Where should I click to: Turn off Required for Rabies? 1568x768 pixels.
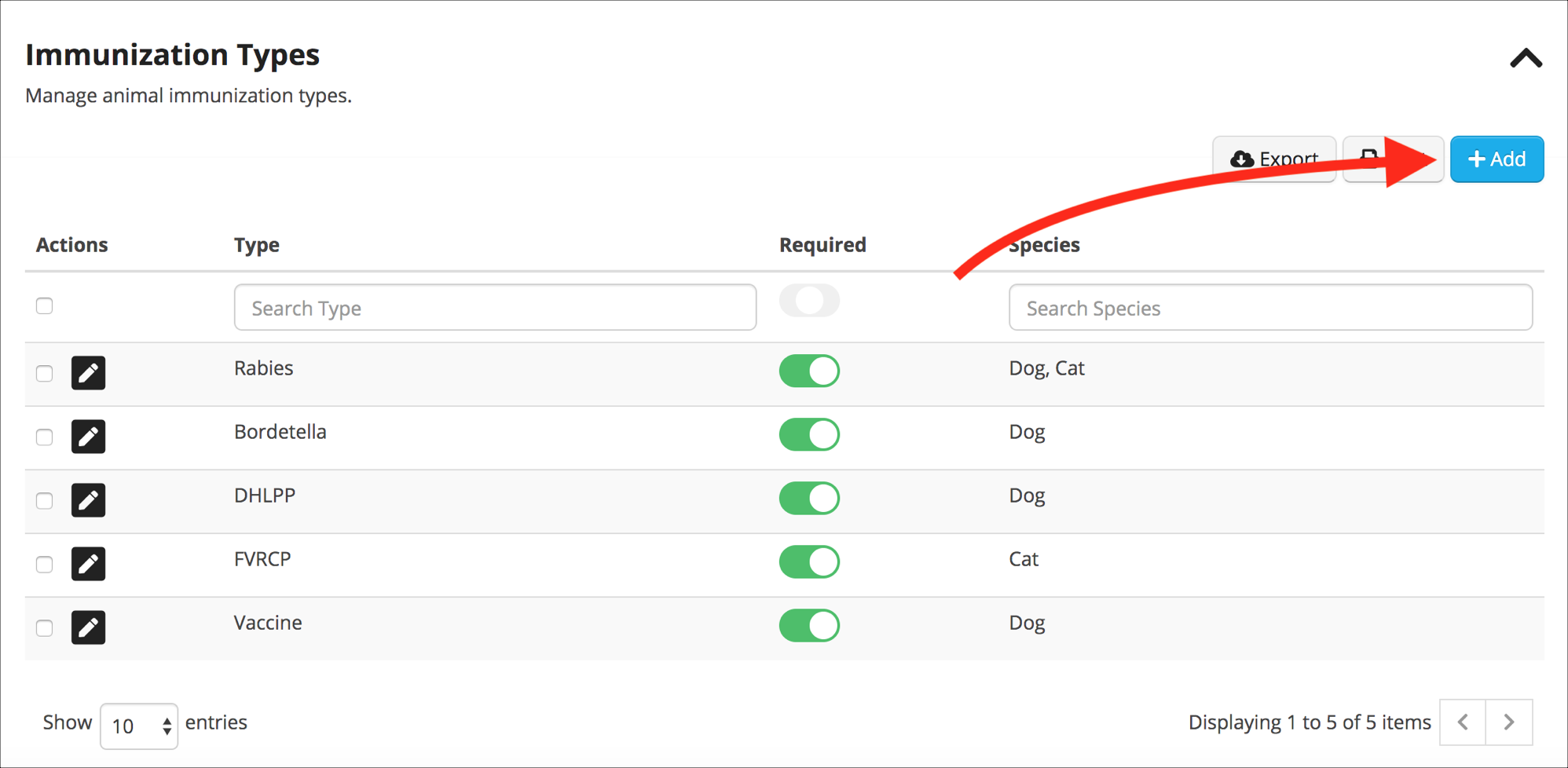click(x=809, y=371)
